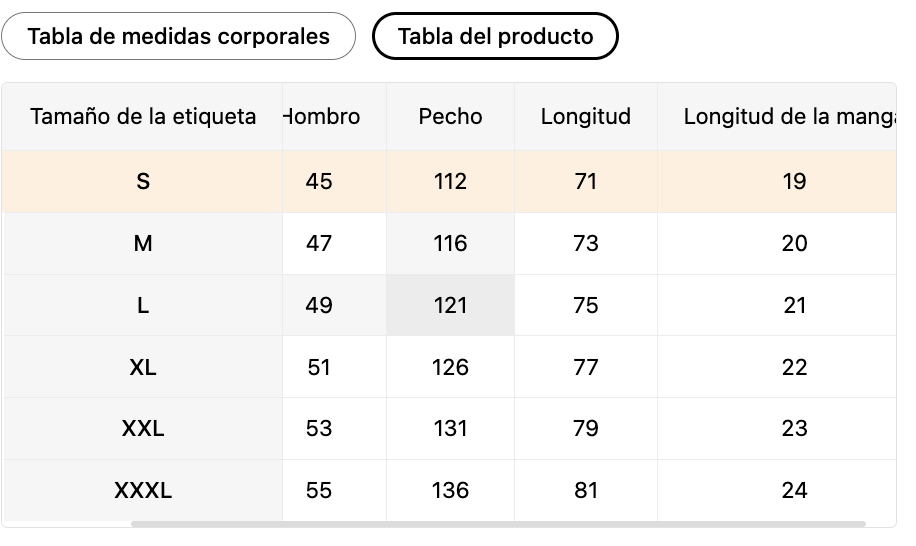Select the Tabla del producto tab

[x=495, y=37]
